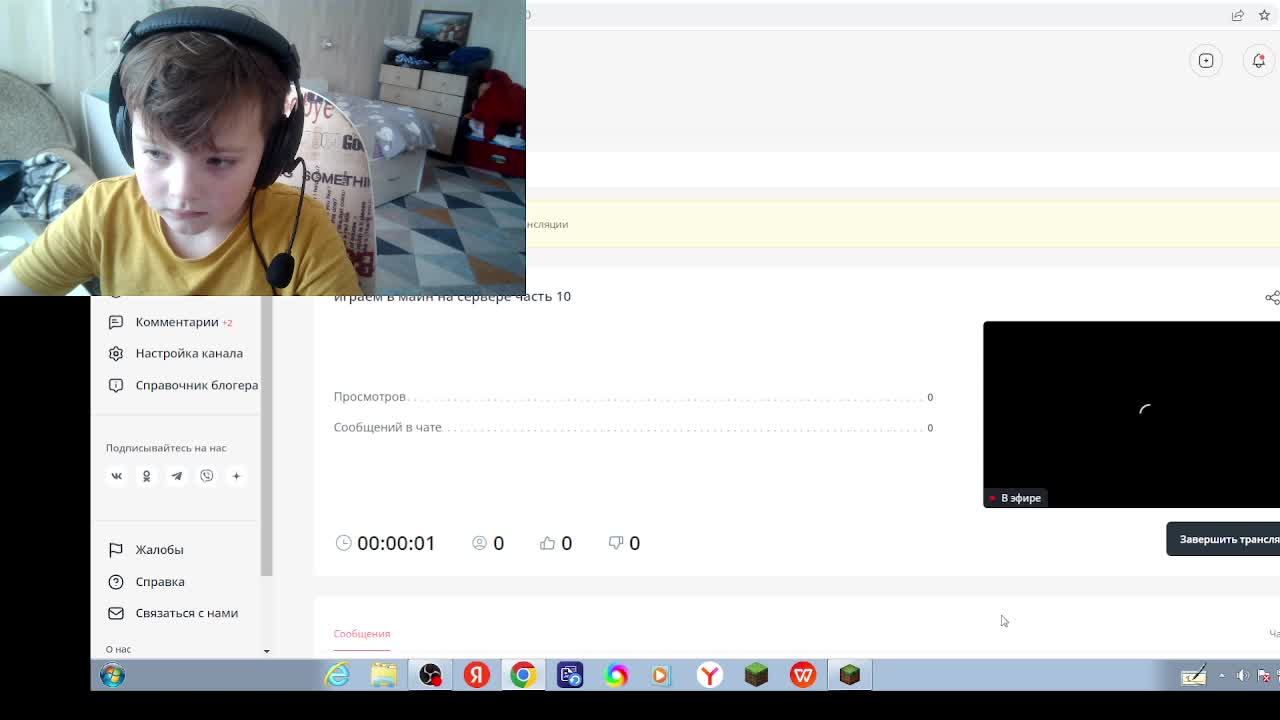Open File Explorer folder in taskbar

point(384,675)
